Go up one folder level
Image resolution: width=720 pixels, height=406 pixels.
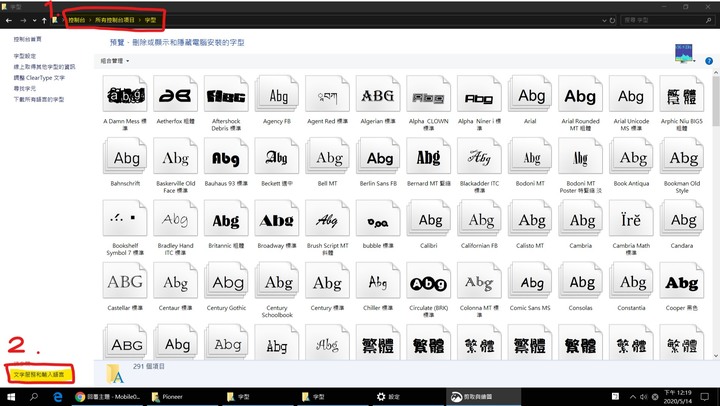(44, 20)
